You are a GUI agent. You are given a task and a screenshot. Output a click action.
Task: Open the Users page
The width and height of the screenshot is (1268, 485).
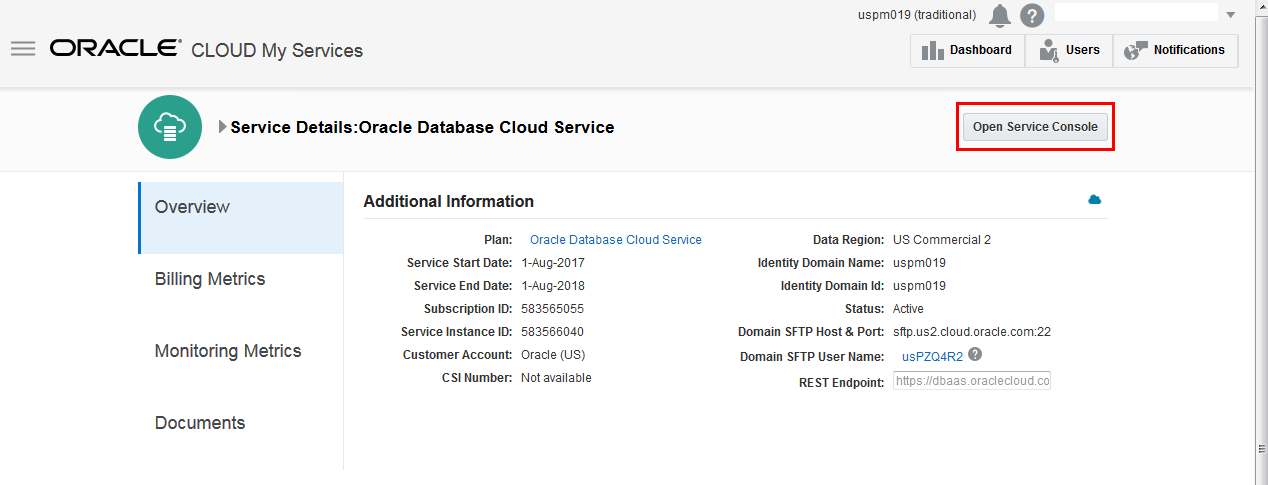1069,50
